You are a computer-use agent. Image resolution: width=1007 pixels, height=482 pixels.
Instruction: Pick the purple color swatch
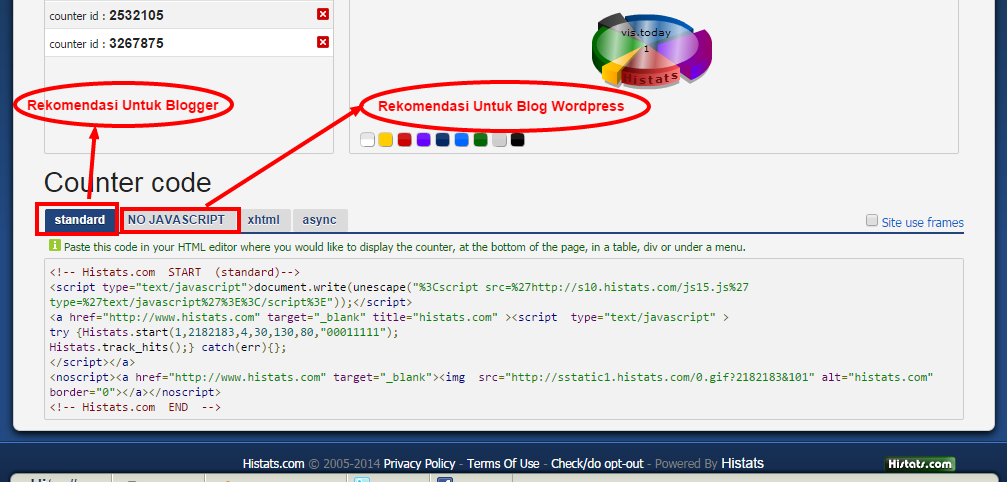tap(423, 139)
